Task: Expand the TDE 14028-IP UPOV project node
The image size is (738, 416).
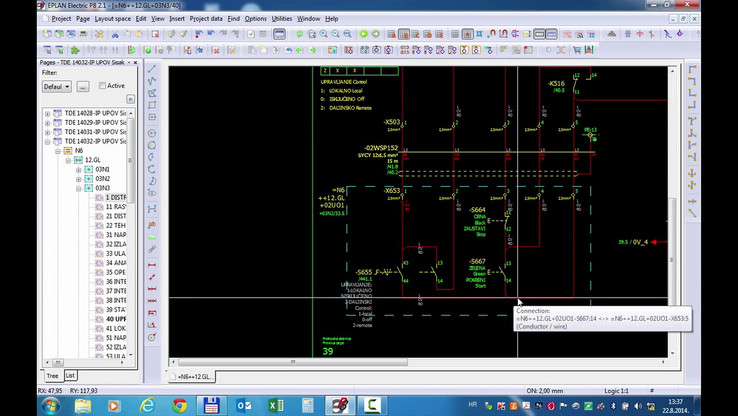Action: (x=48, y=114)
